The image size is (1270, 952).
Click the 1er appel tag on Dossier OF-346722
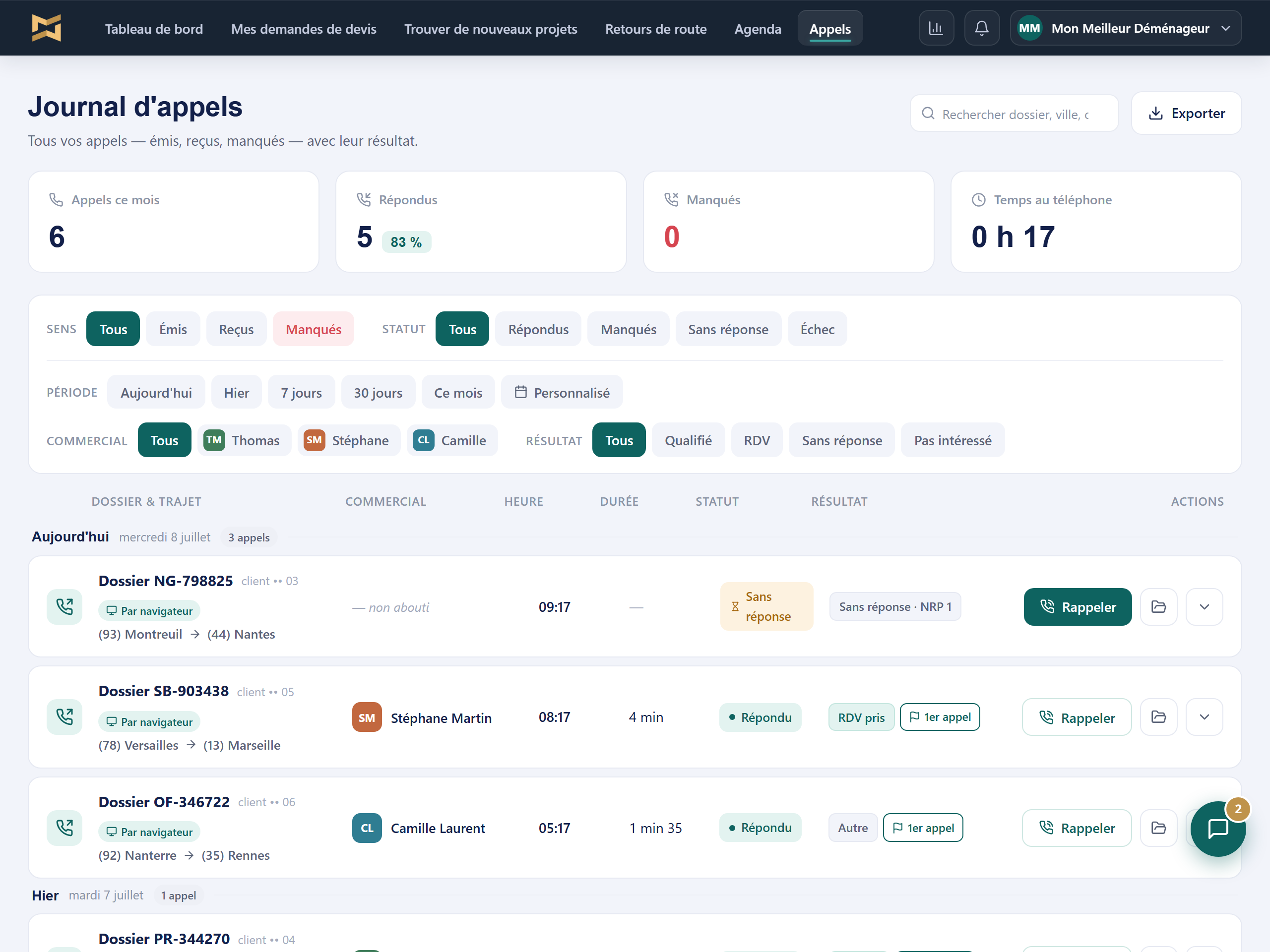[923, 828]
